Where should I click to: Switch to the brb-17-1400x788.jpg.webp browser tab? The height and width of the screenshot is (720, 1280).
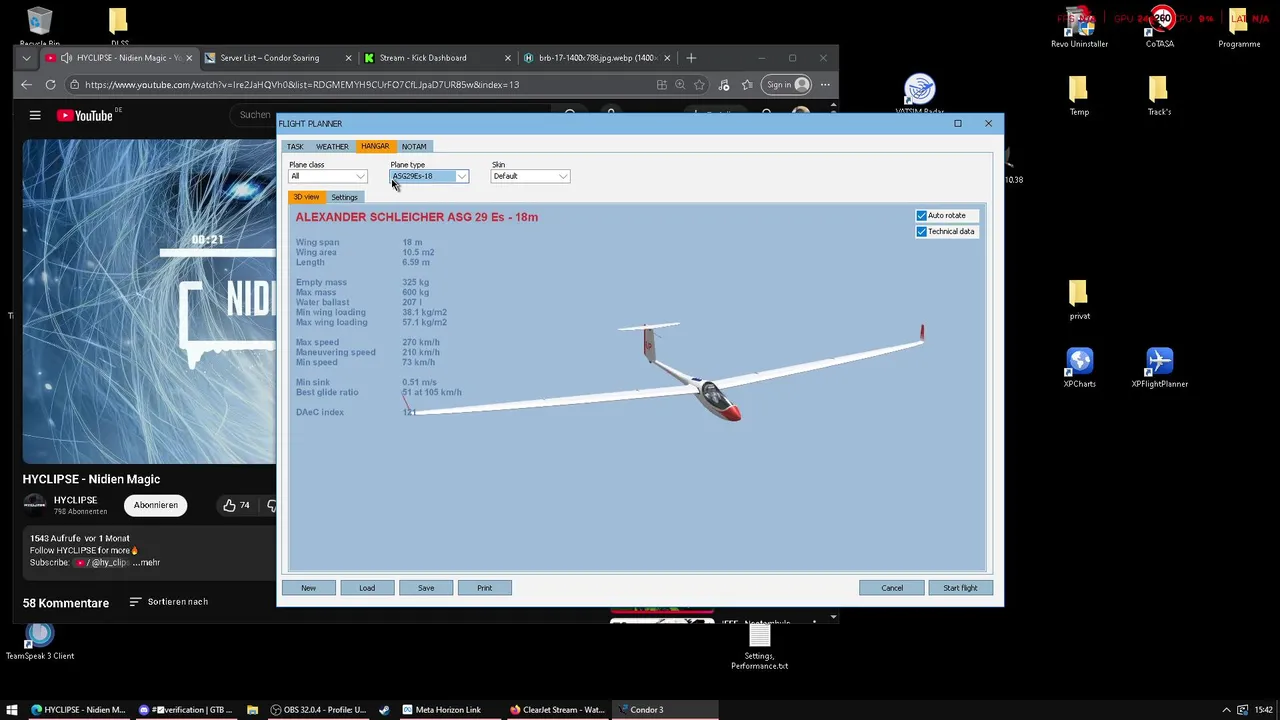point(597,58)
